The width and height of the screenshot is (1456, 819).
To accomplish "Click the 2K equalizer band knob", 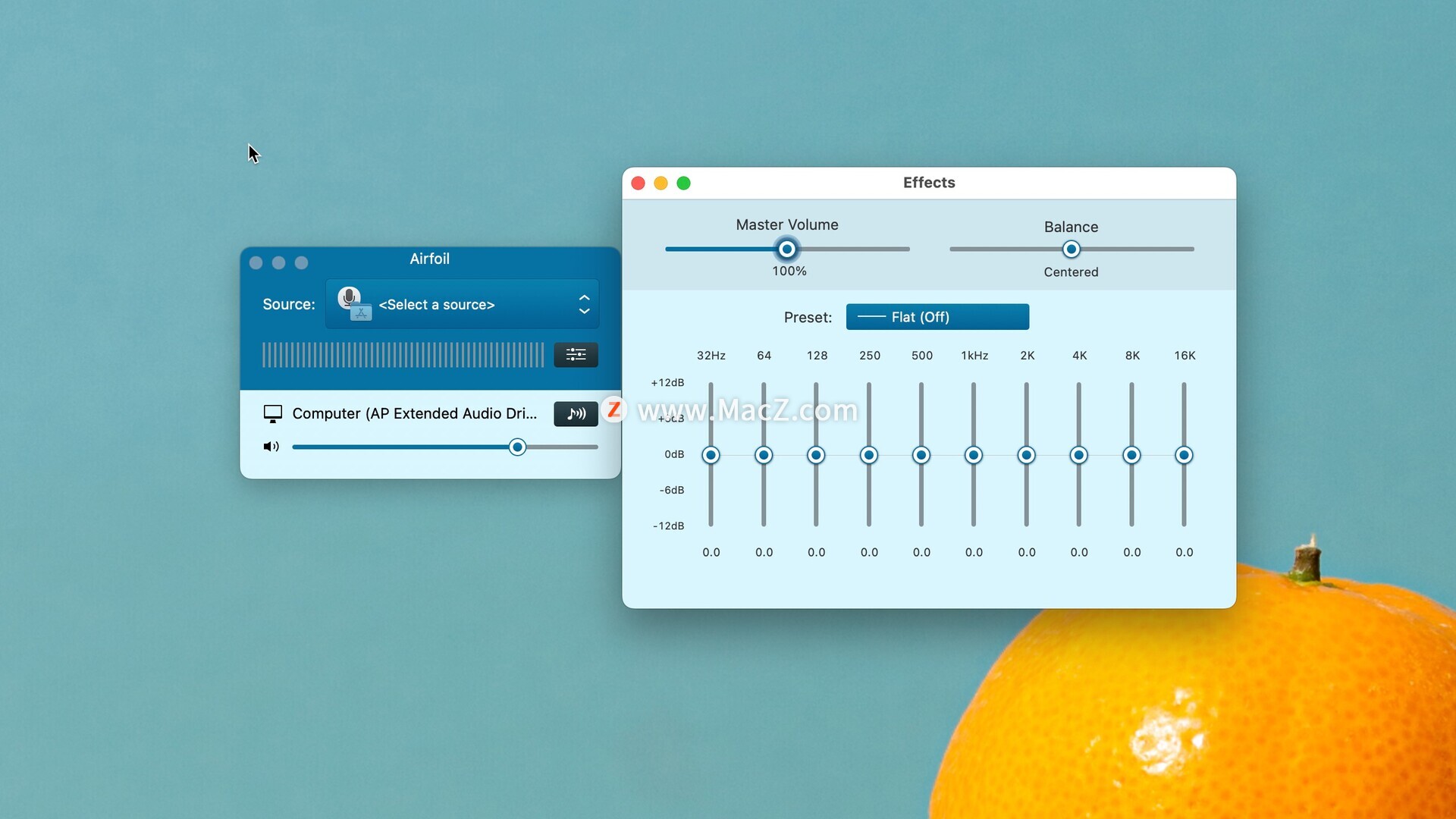I will (x=1027, y=455).
